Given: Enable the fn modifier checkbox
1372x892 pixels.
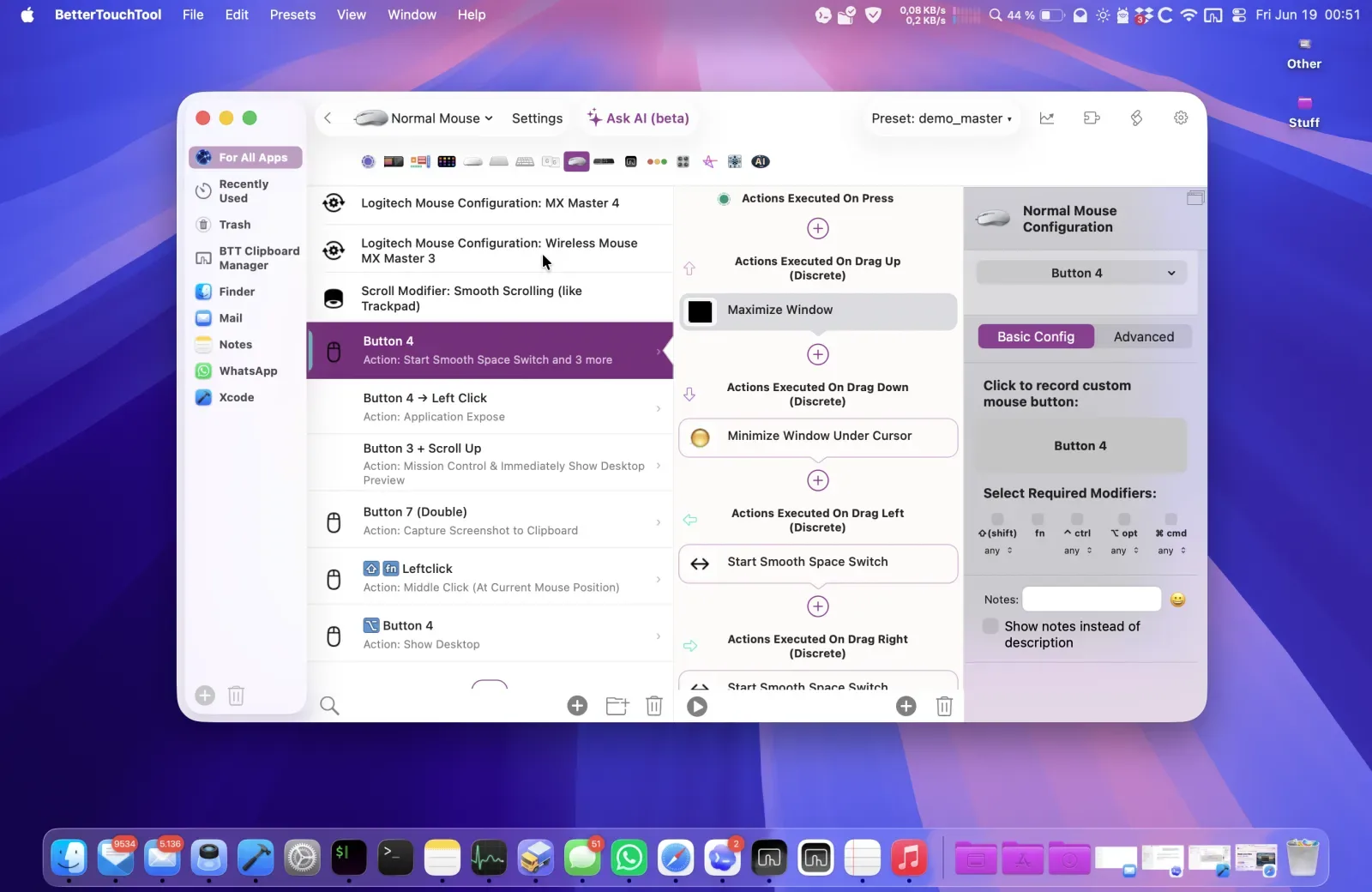Looking at the screenshot, I should [x=1038, y=519].
